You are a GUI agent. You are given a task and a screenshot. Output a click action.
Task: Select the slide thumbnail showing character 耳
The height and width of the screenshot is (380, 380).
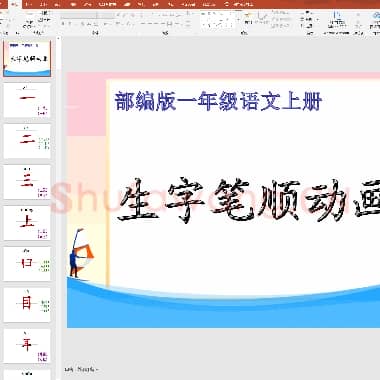(x=27, y=346)
